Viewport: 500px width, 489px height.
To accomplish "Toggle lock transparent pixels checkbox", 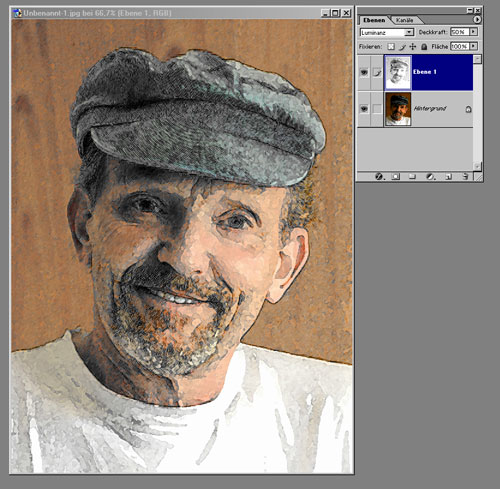I will point(391,47).
